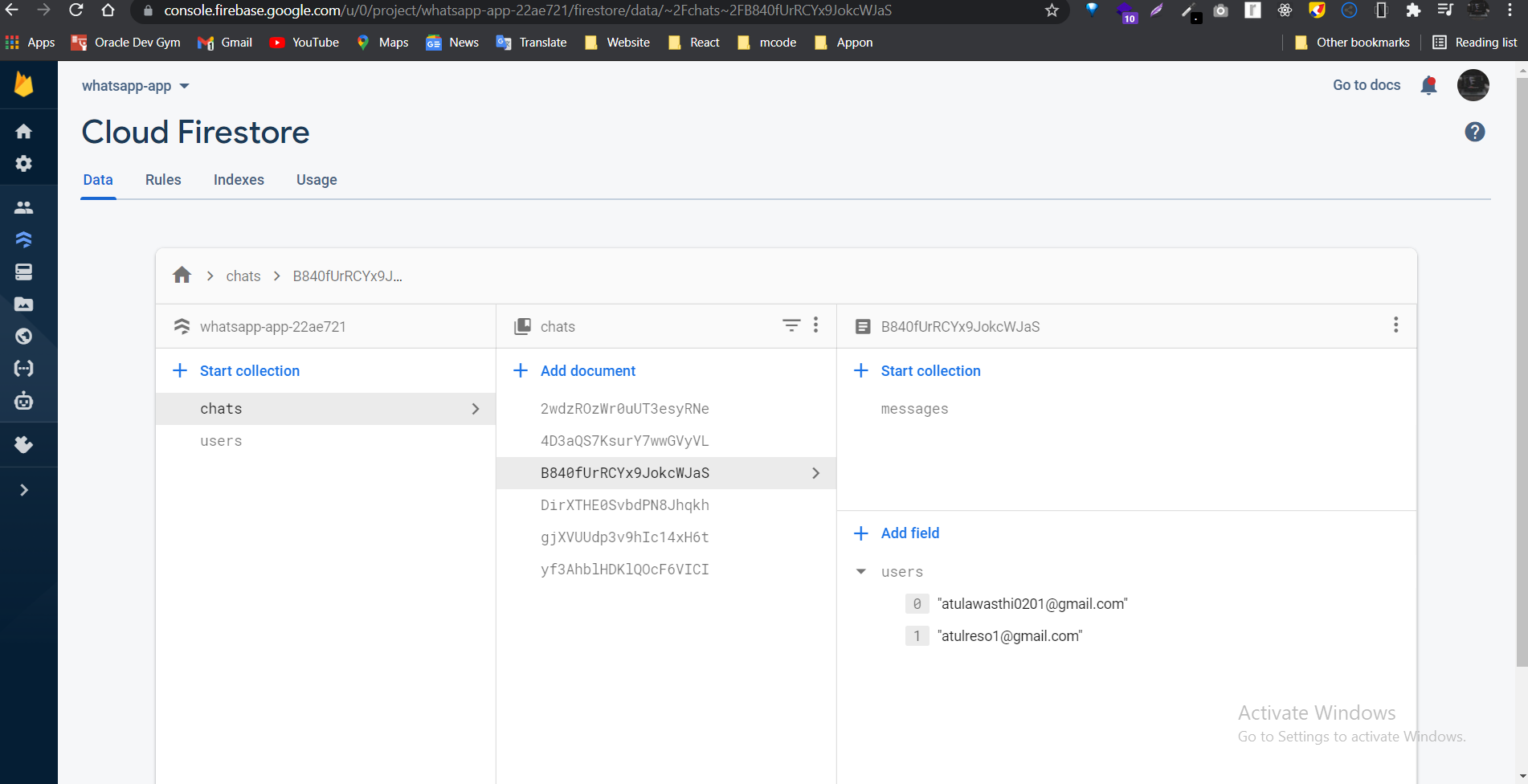Open Authentication users icon in sidebar

point(24,207)
